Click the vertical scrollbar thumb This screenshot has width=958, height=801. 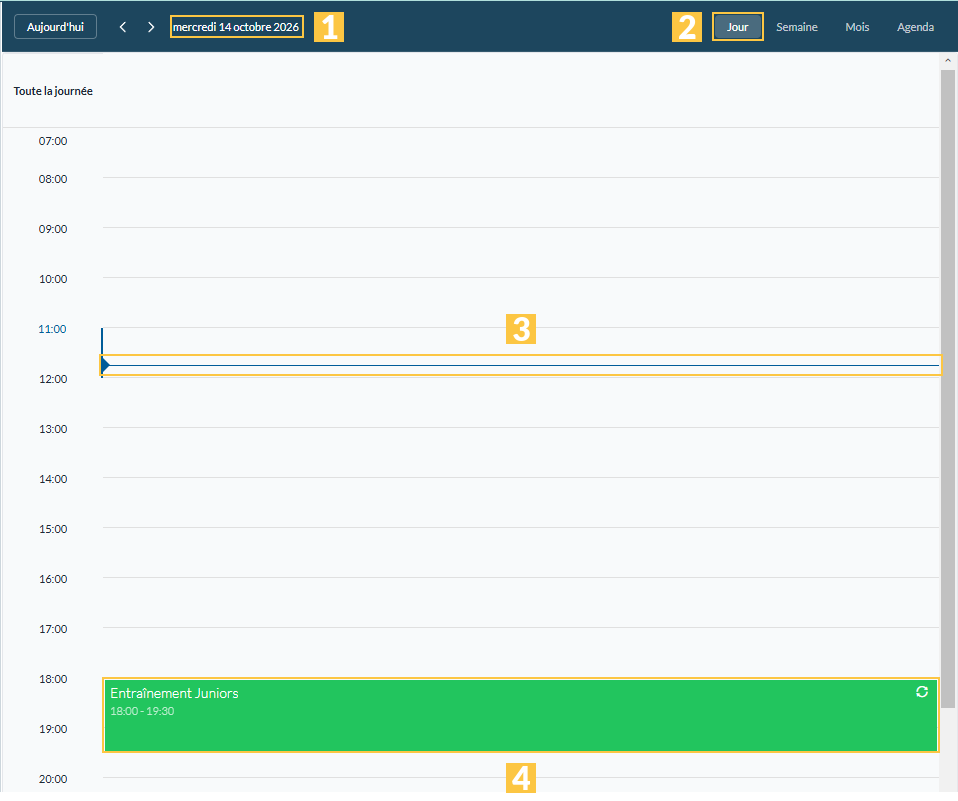point(948,389)
